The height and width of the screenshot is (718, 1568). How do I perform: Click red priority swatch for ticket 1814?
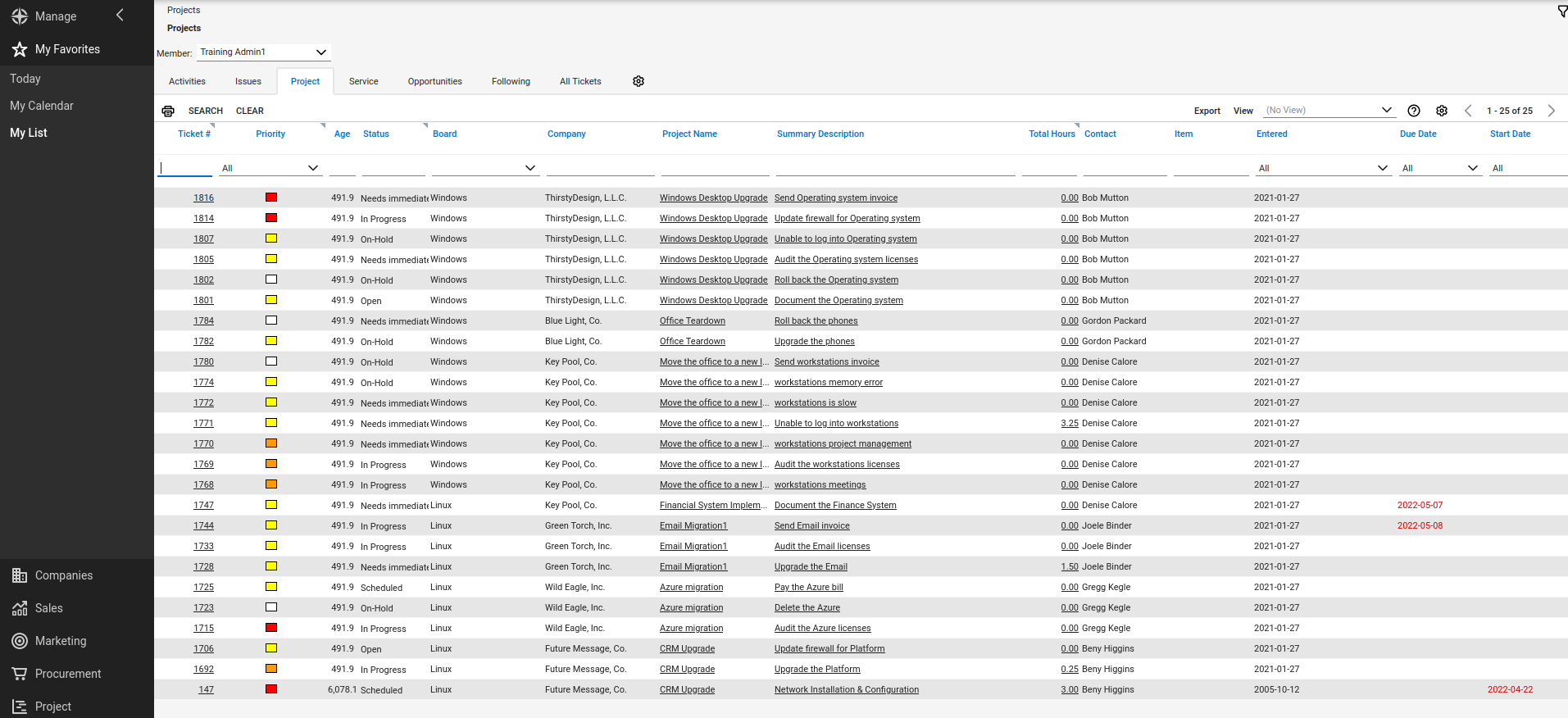tap(271, 218)
